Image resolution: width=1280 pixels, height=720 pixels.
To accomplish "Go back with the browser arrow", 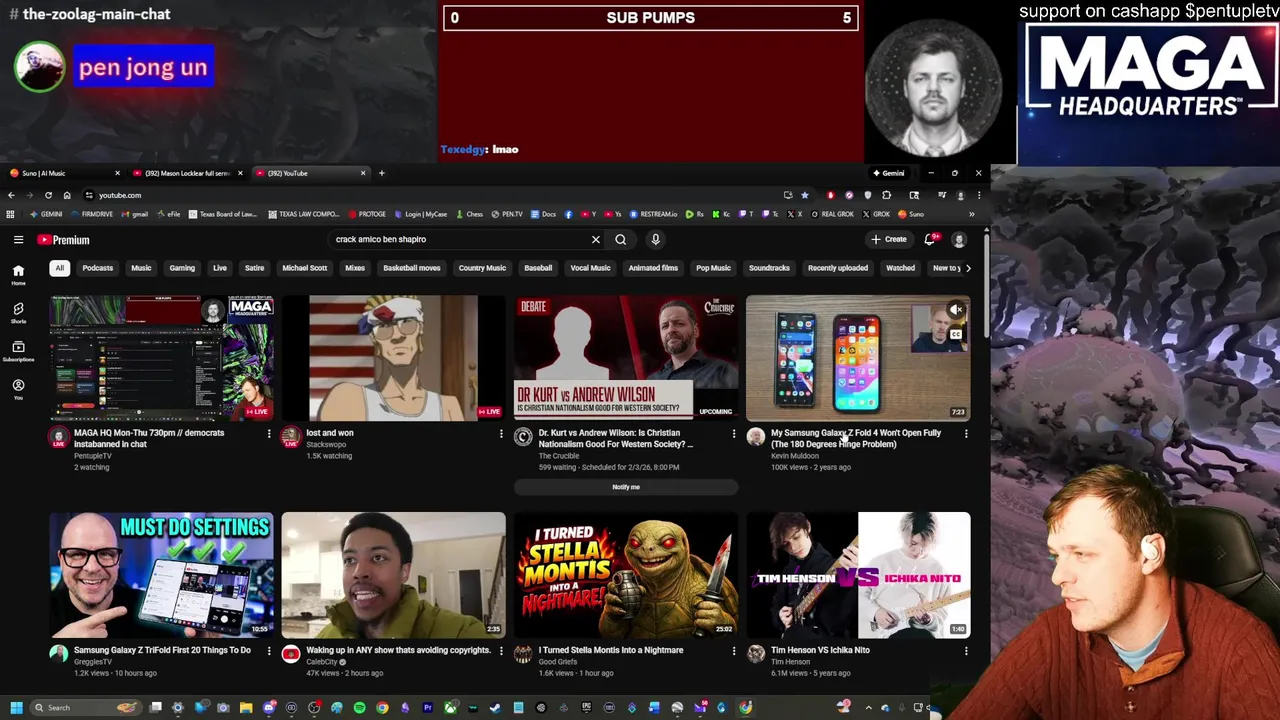I will pos(11,195).
